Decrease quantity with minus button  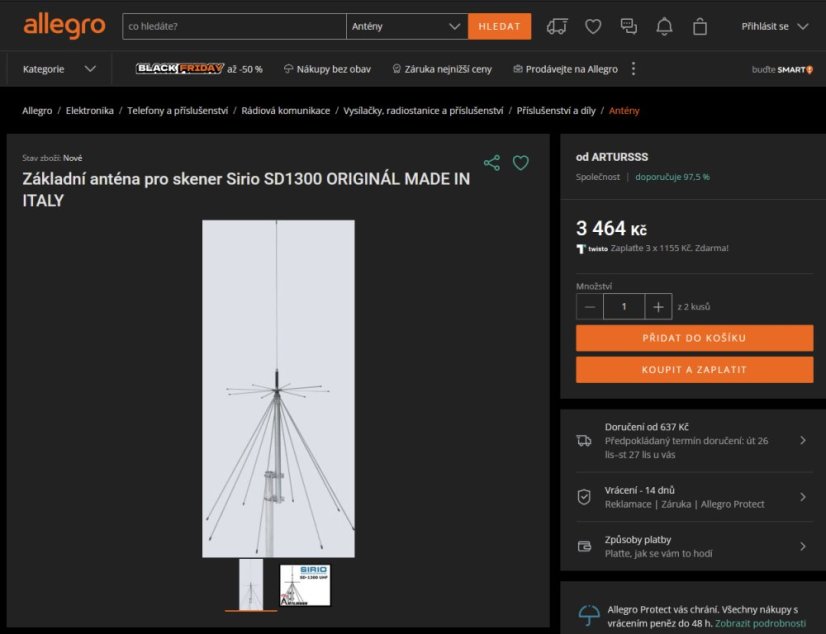pos(589,306)
